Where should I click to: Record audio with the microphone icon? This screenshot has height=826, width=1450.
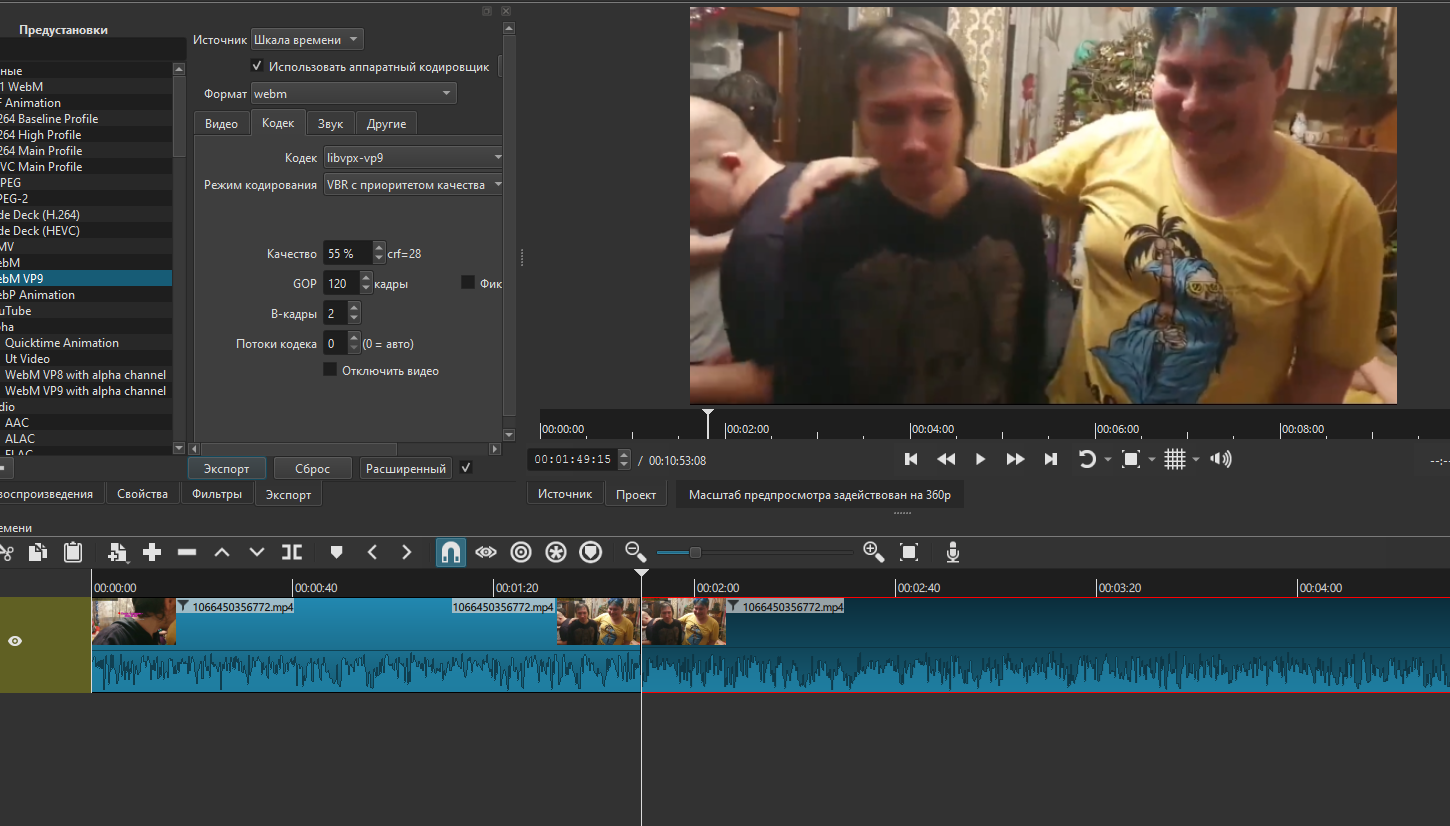point(953,552)
